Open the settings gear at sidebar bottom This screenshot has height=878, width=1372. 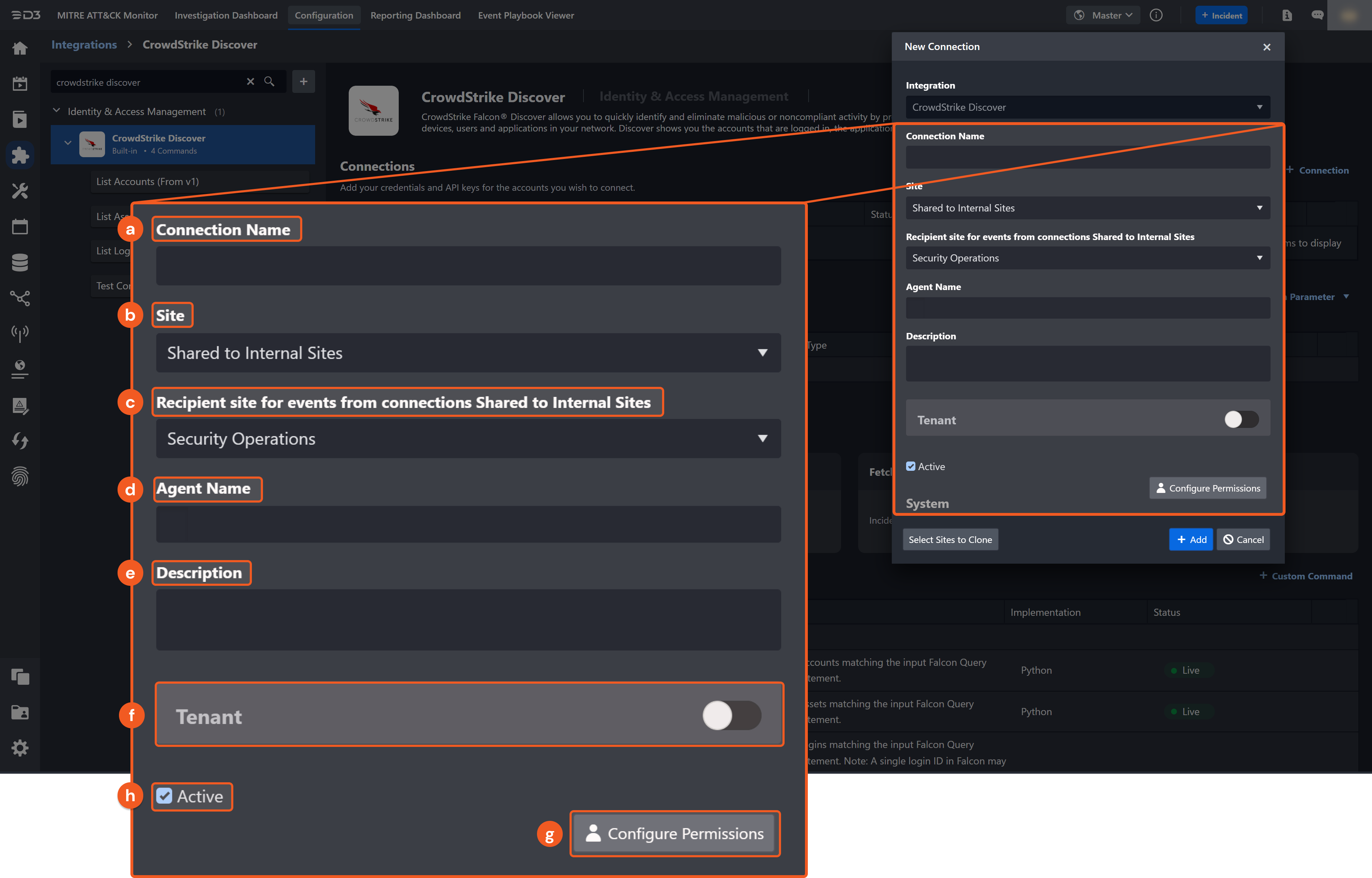click(x=20, y=748)
